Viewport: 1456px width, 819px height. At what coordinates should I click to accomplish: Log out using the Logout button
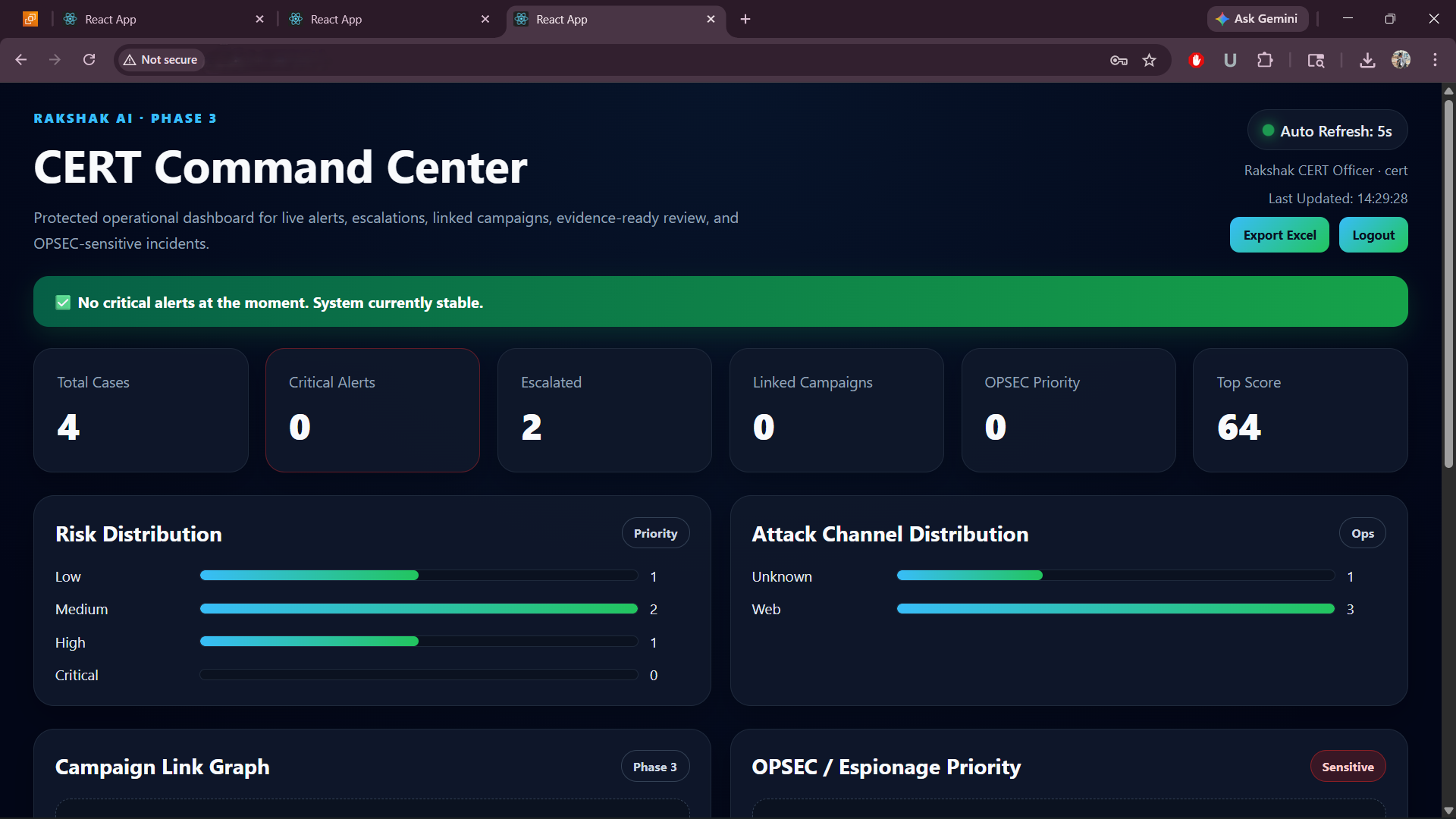pos(1373,235)
